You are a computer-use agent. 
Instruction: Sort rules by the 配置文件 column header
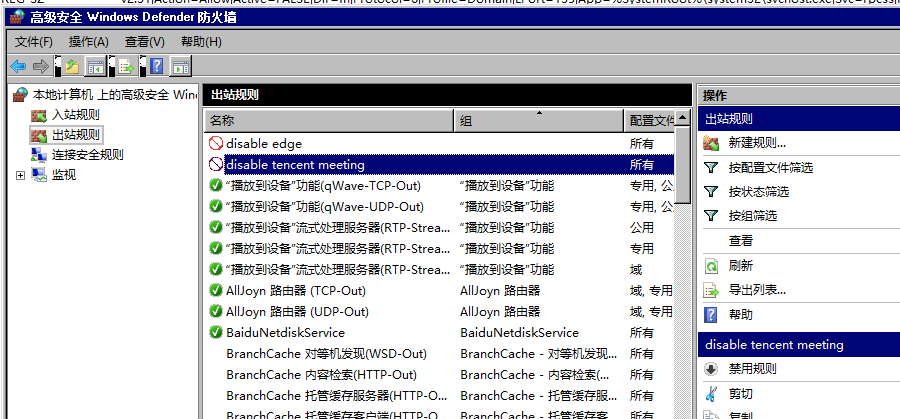(650, 121)
